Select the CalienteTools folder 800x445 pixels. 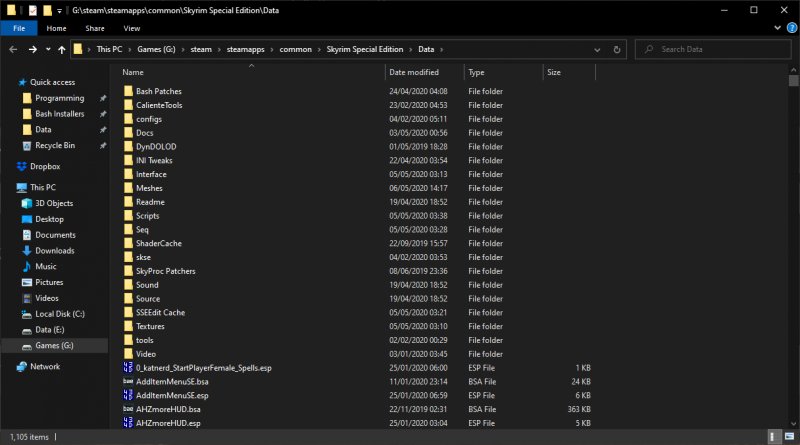click(x=159, y=105)
